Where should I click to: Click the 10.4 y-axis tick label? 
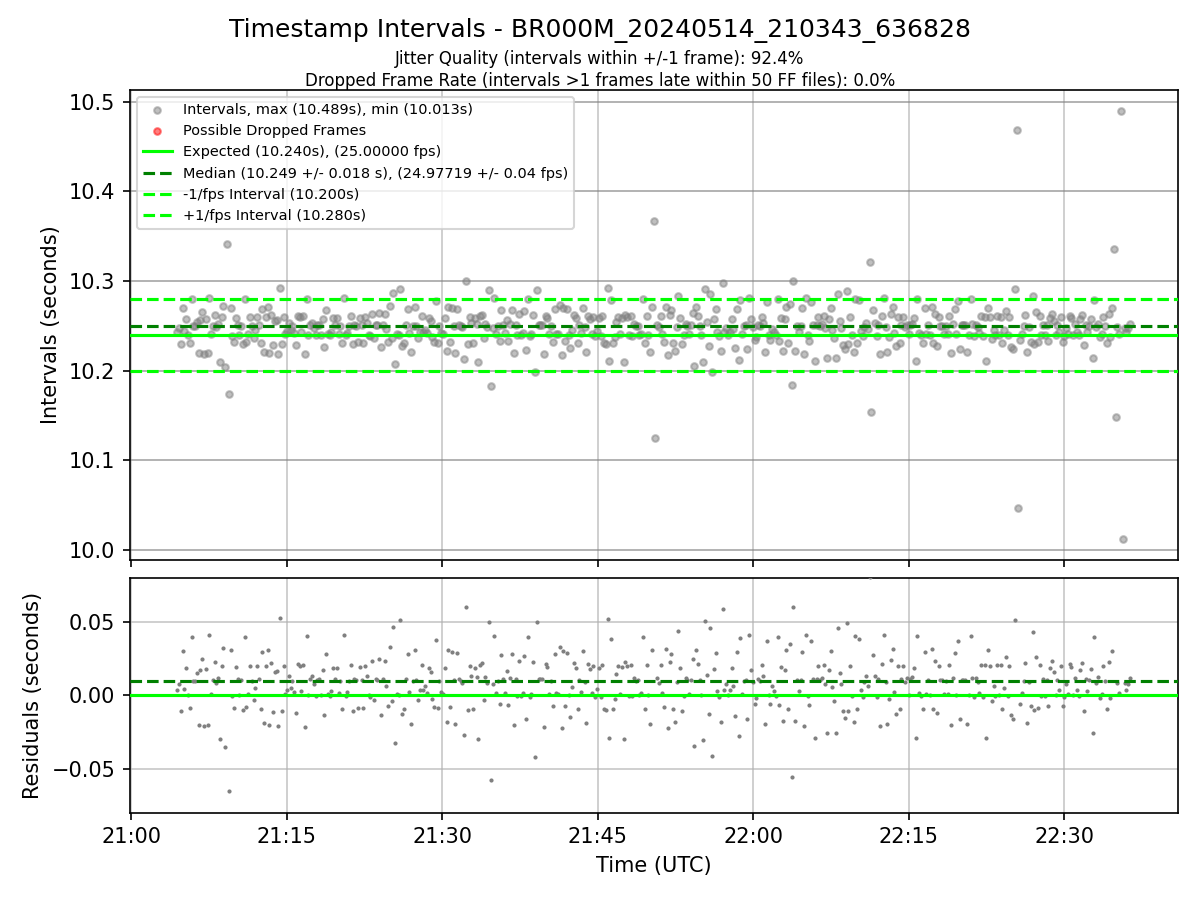[92, 191]
